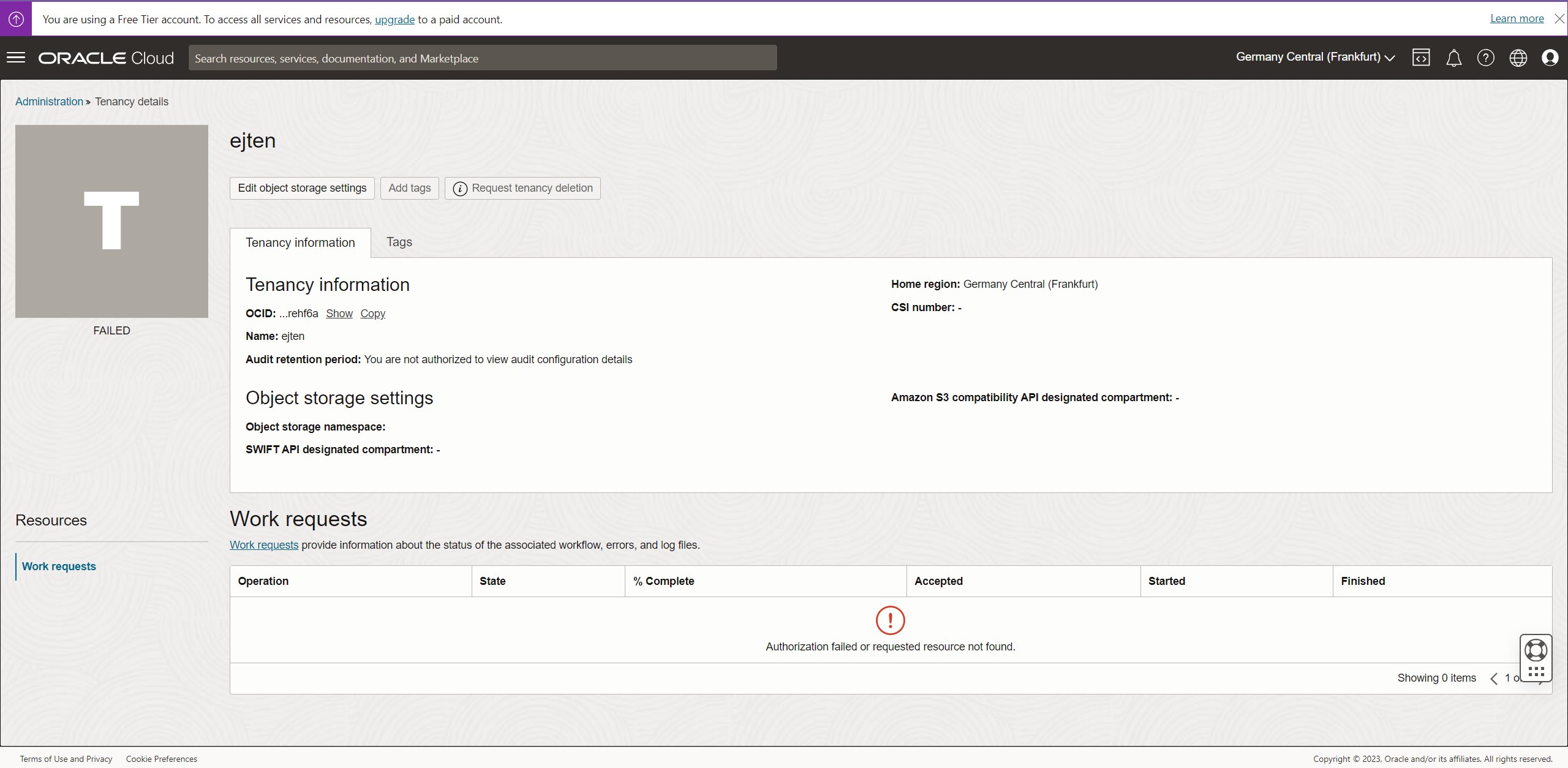Click the info icon in Request tenancy deletion
The height and width of the screenshot is (768, 1568).
tap(460, 189)
